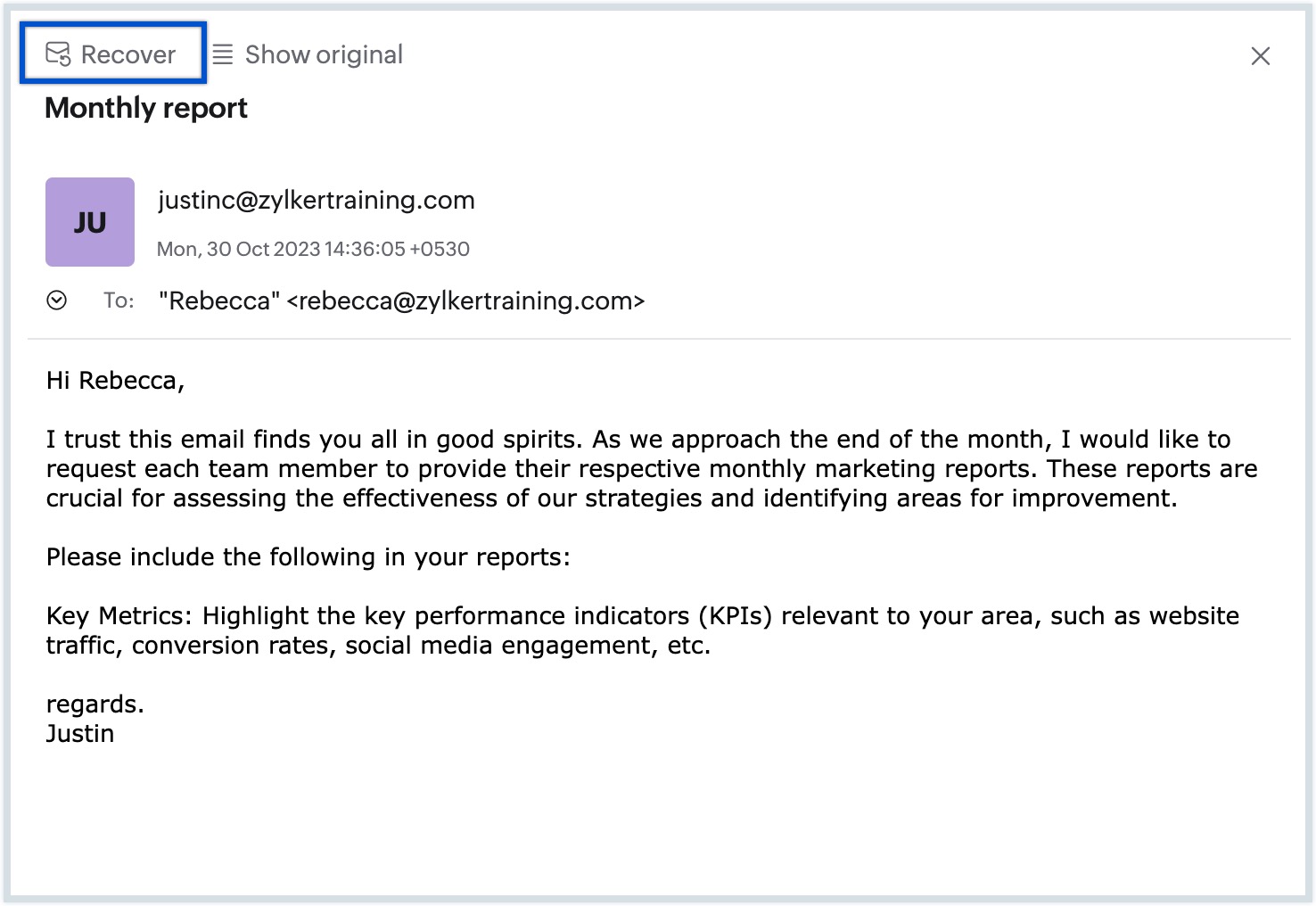Click the recipient rebecca@zylkertraining.com address
1316x906 pixels.
pos(466,301)
